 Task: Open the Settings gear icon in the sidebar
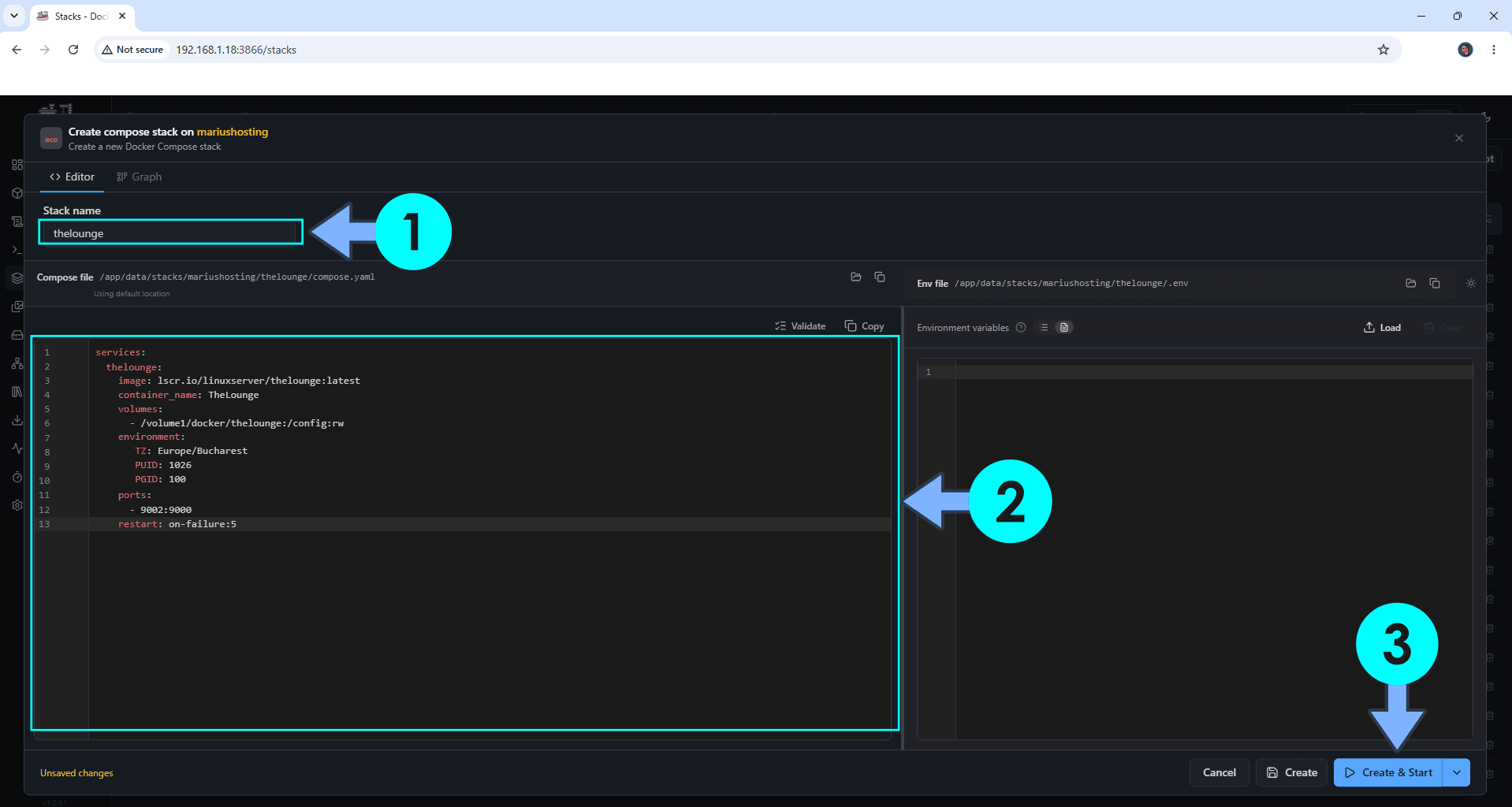[x=17, y=505]
